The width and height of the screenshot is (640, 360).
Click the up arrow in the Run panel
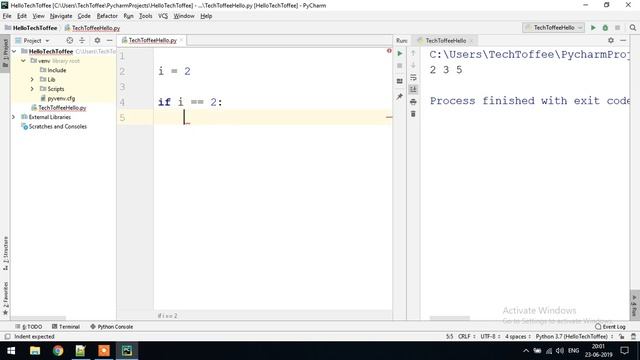click(x=413, y=53)
